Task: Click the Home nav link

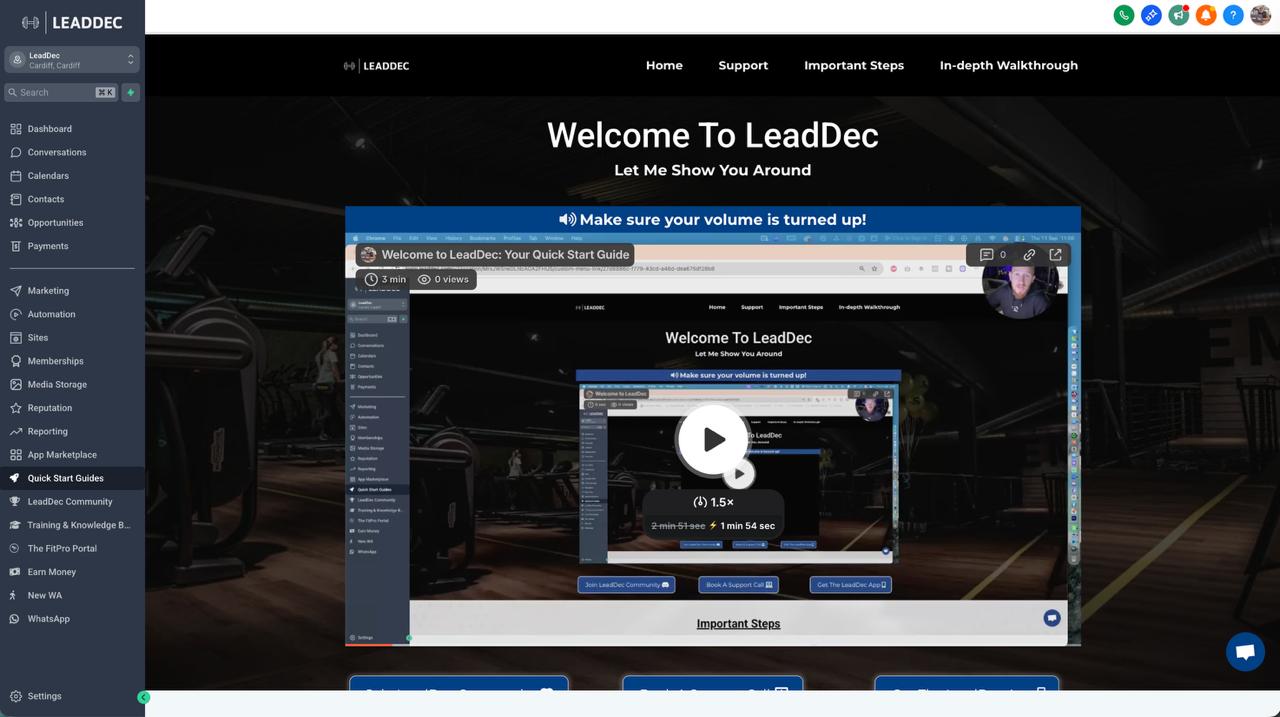Action: click(664, 65)
